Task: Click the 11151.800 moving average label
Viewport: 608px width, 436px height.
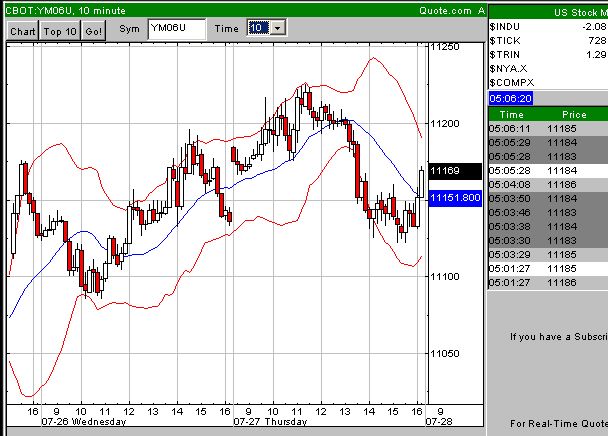Action: 455,198
